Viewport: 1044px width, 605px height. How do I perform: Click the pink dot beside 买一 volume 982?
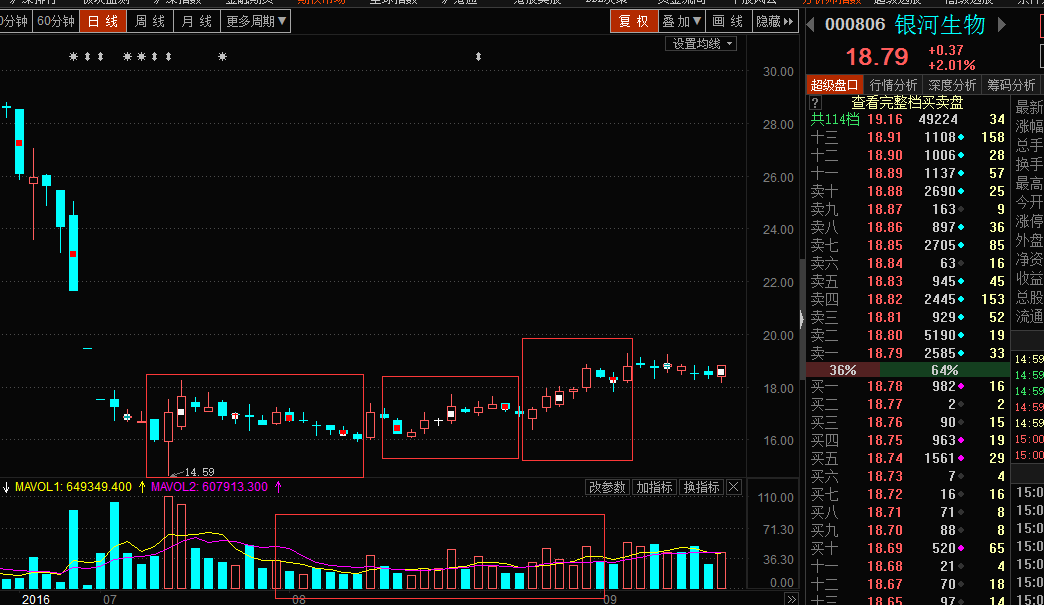961,386
